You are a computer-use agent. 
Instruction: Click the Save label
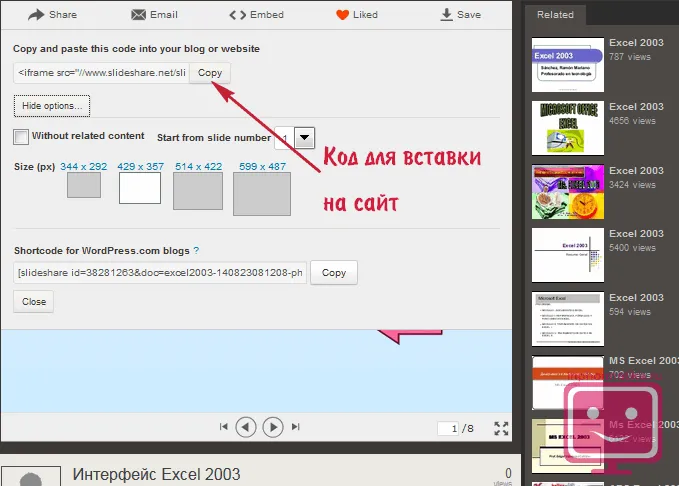tap(469, 15)
